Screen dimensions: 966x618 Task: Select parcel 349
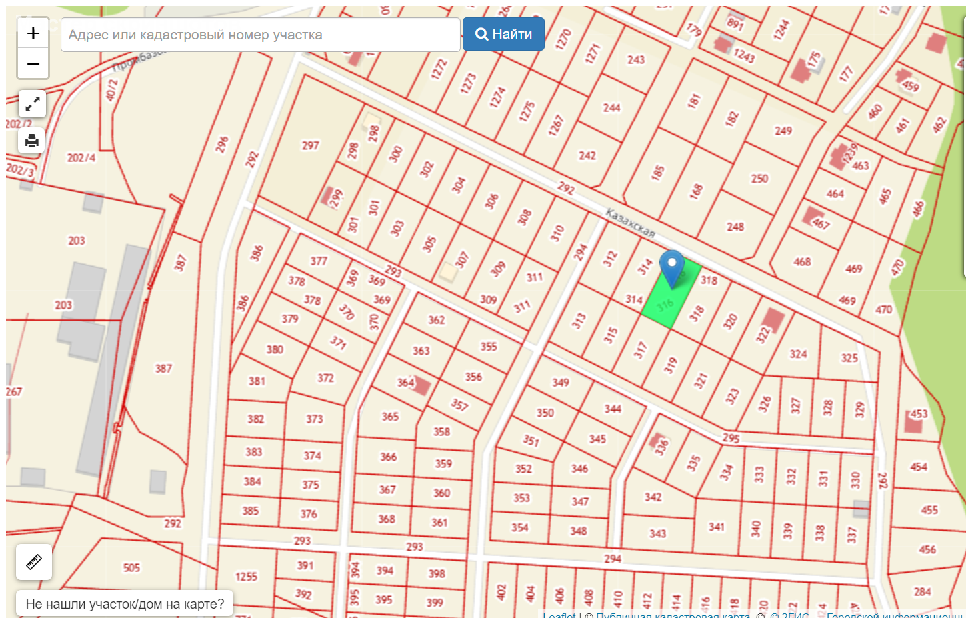click(x=560, y=383)
